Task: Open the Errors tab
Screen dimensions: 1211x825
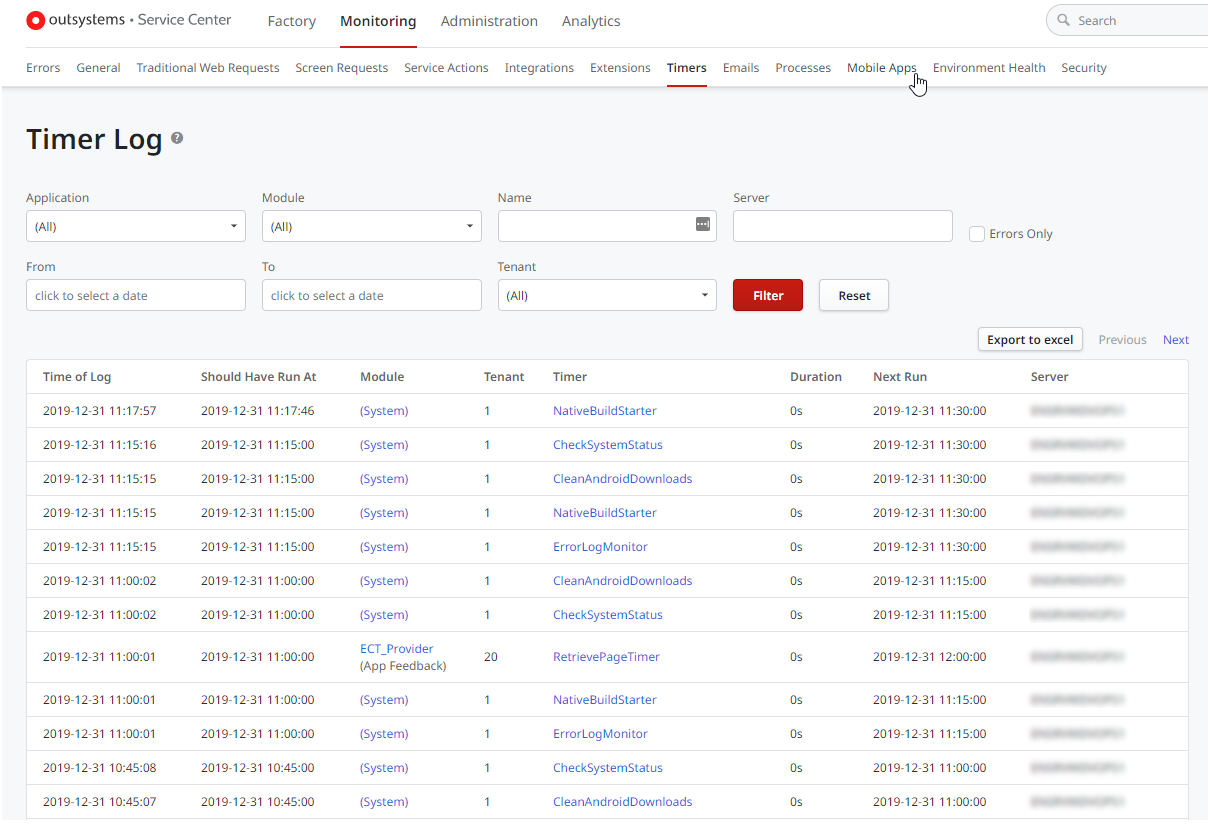Action: (x=43, y=68)
